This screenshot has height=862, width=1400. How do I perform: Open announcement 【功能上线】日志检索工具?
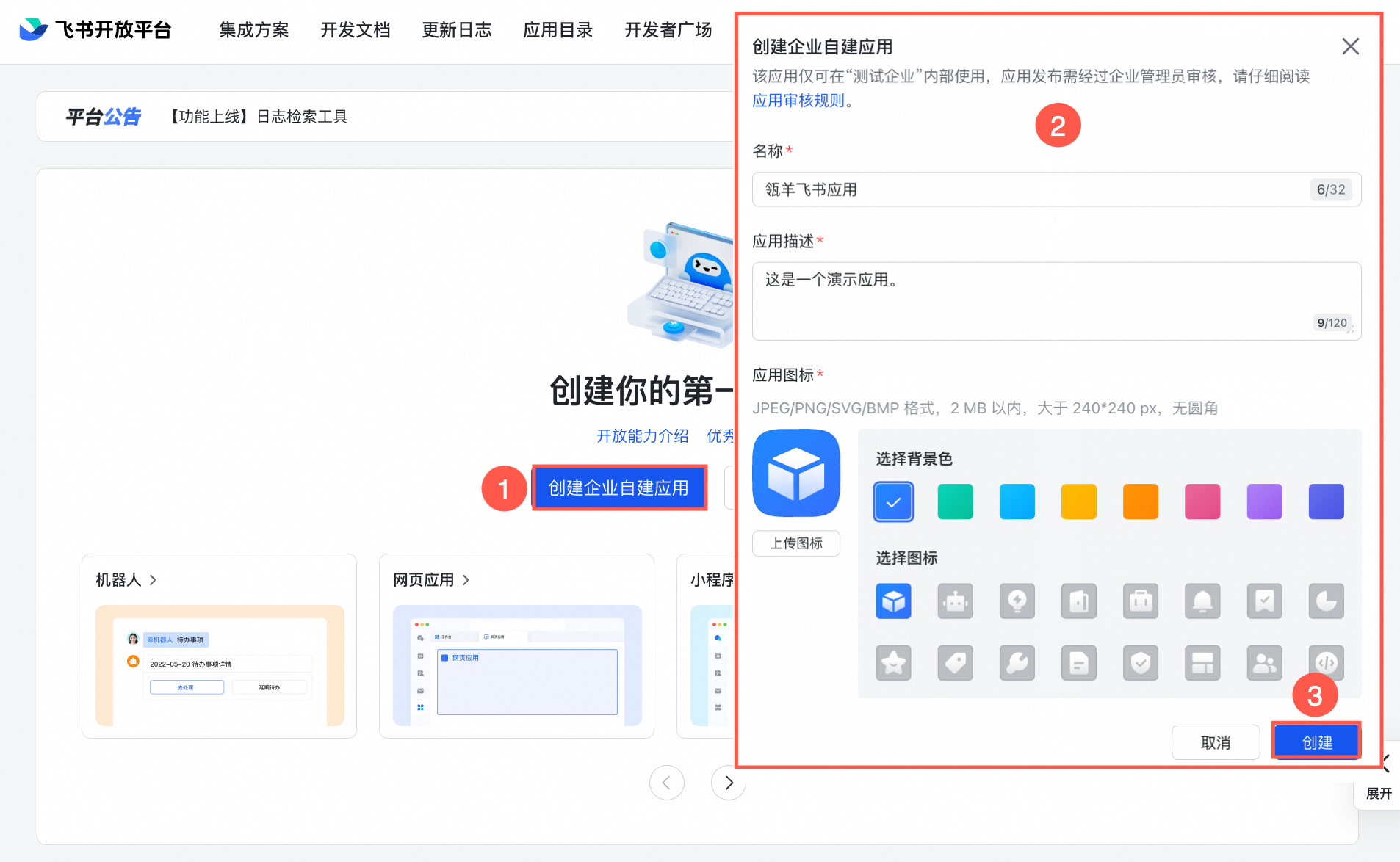tap(256, 117)
